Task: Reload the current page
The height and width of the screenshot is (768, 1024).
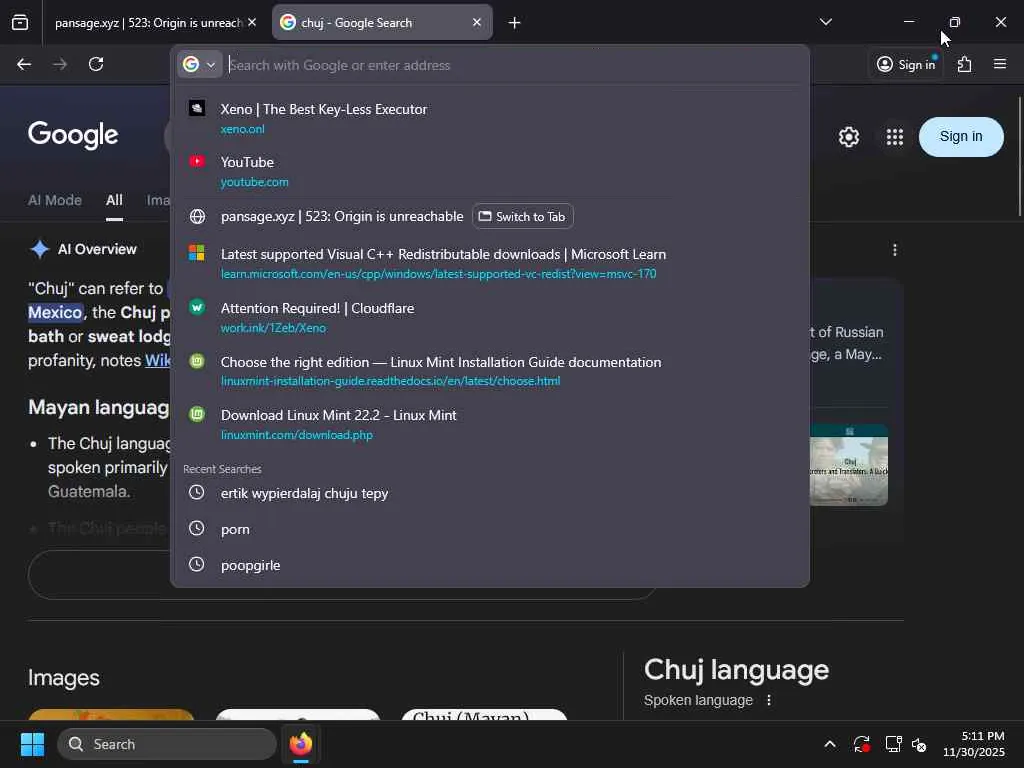Action: click(96, 64)
